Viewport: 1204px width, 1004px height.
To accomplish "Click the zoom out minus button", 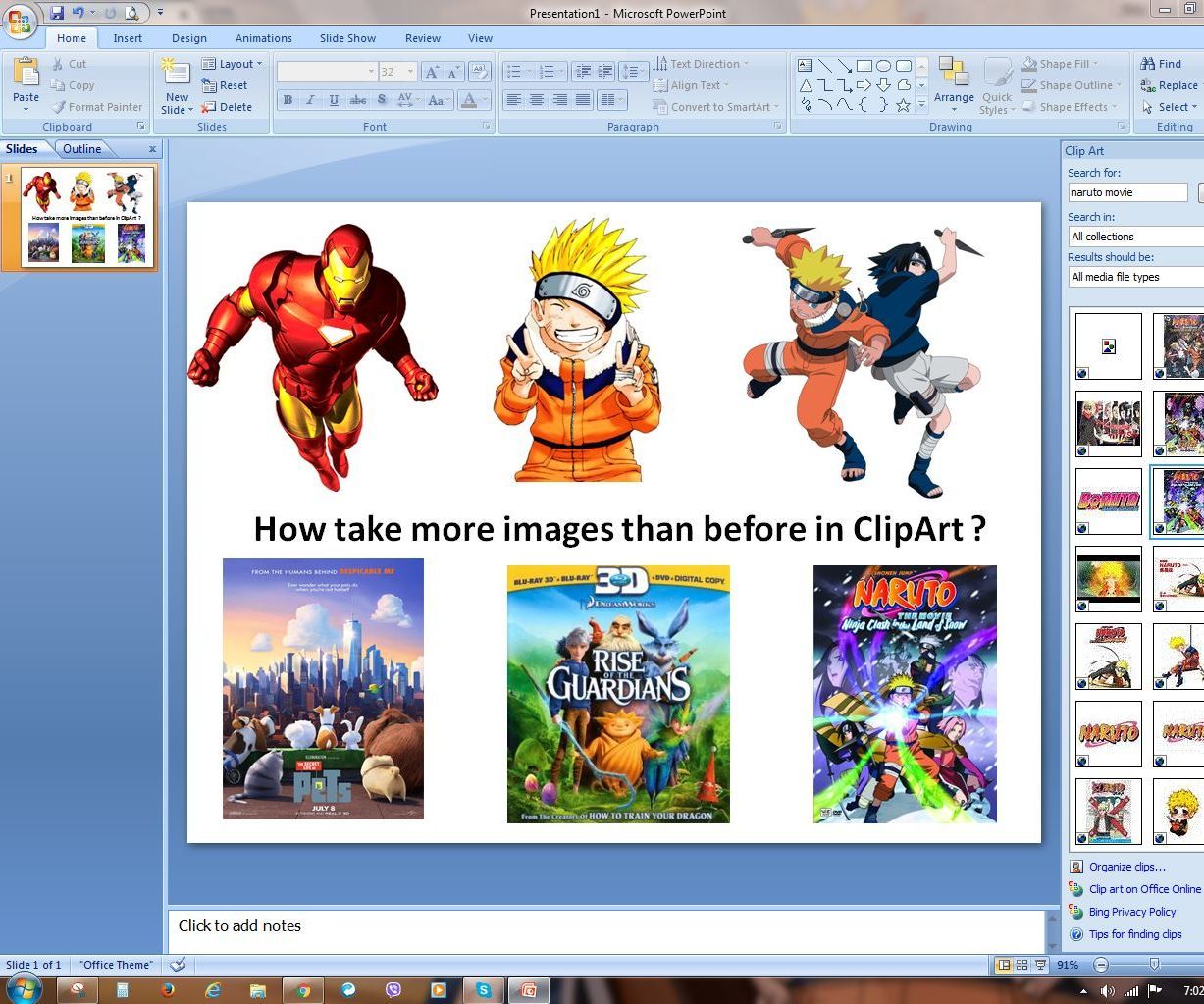I will click(x=1101, y=965).
